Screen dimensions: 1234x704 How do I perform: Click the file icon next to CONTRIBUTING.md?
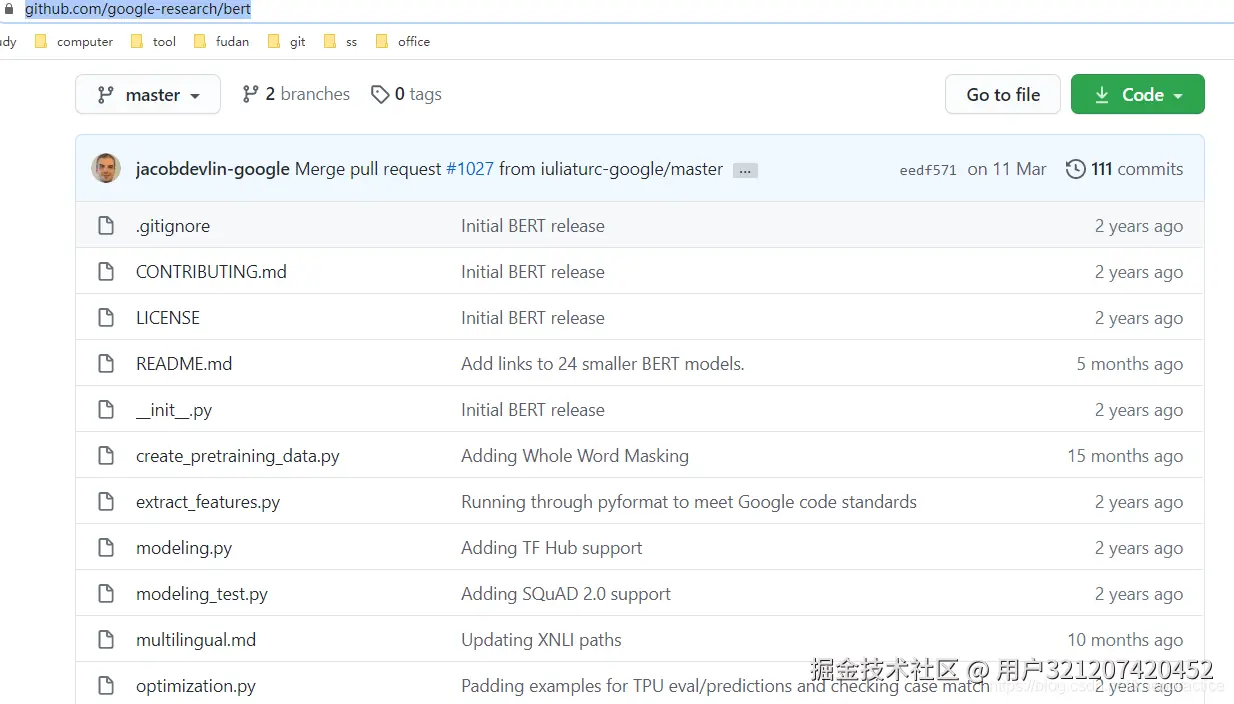(106, 272)
